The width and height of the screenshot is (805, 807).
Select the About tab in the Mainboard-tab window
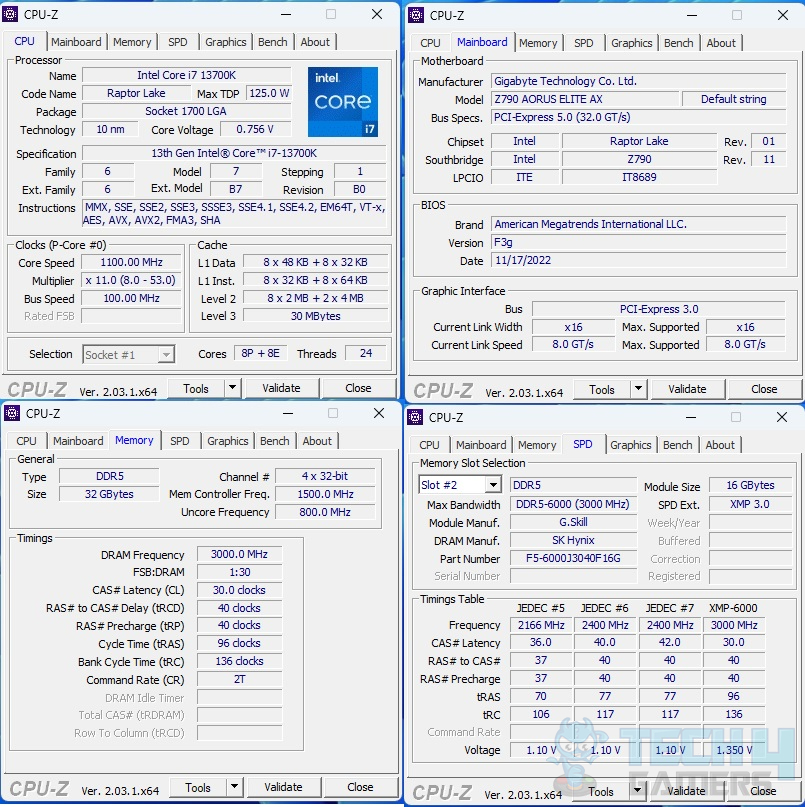click(x=721, y=43)
